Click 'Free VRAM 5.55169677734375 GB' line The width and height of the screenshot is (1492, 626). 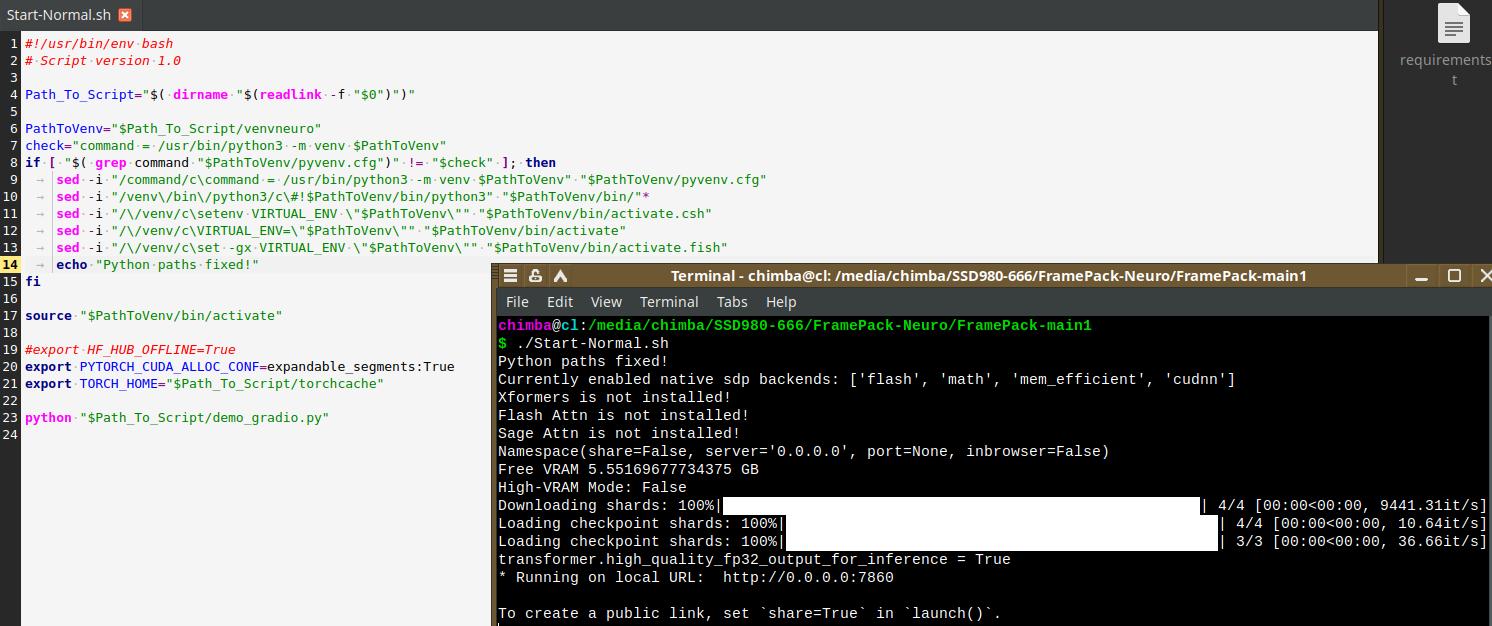pos(628,470)
